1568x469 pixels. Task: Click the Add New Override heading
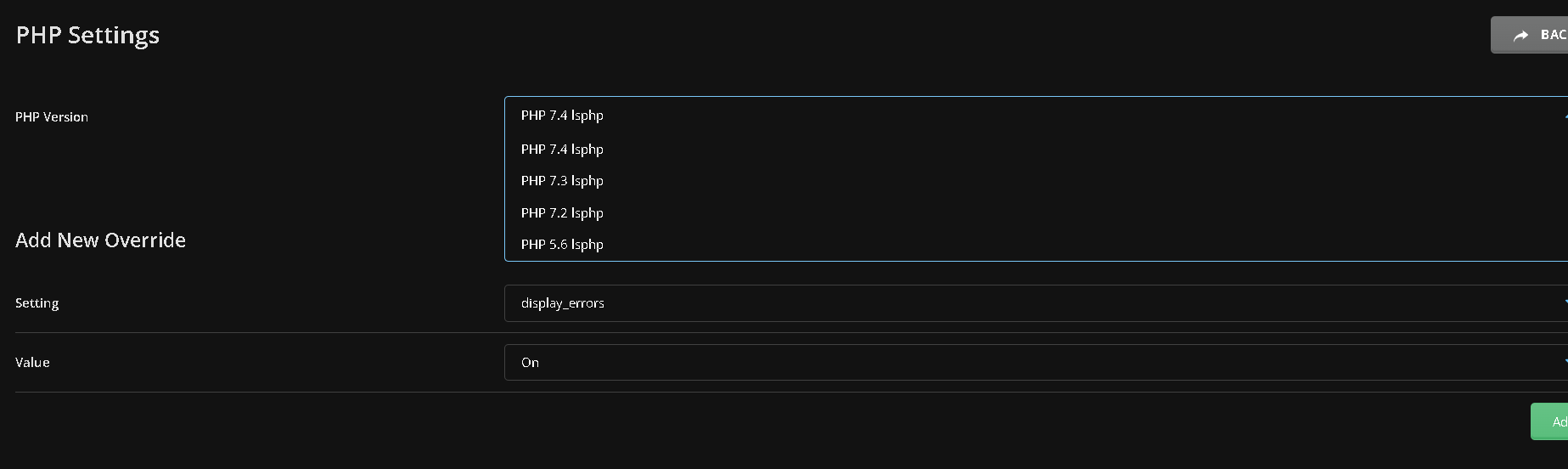tap(100, 240)
